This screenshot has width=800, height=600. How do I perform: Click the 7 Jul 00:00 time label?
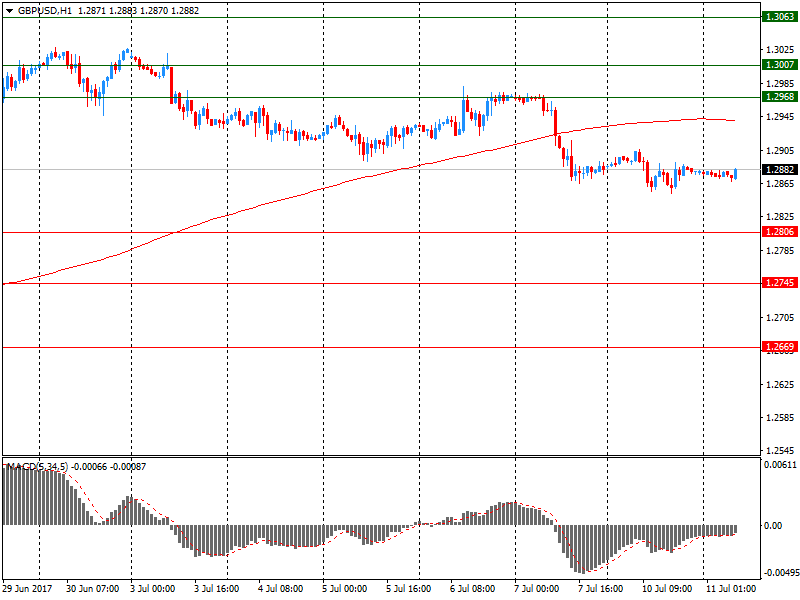pos(536,589)
